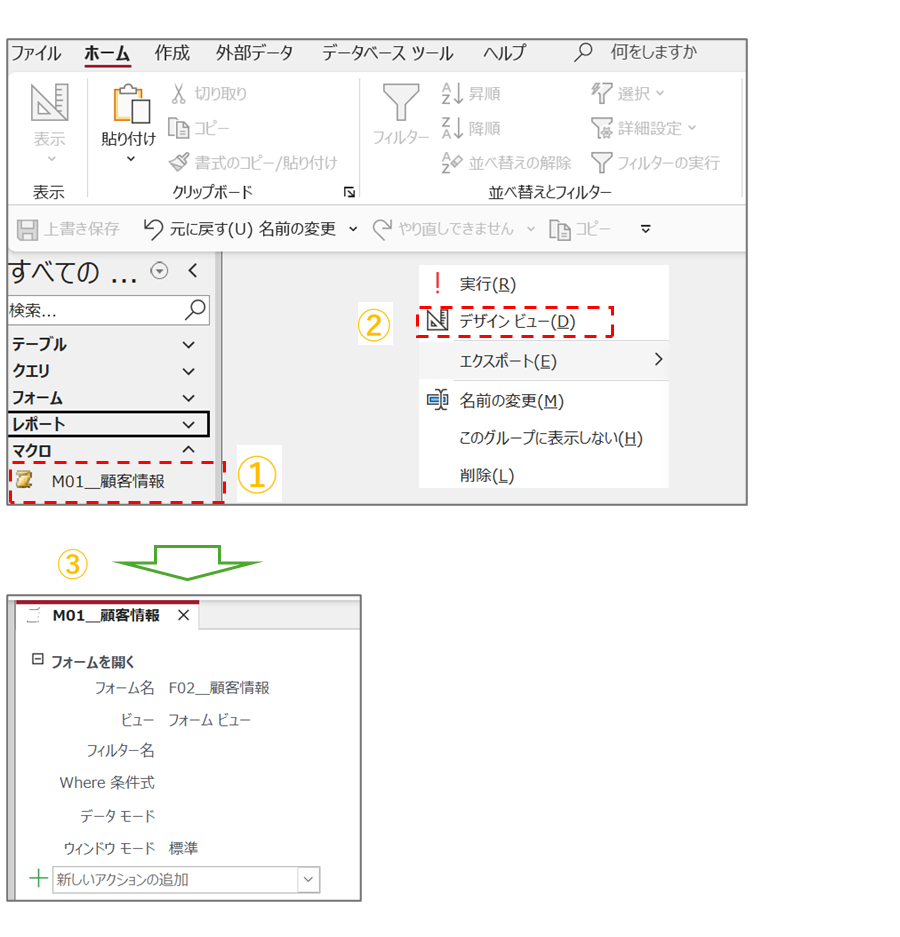Click the descending sort (降順) icon
The image size is (900, 937).
452,128
